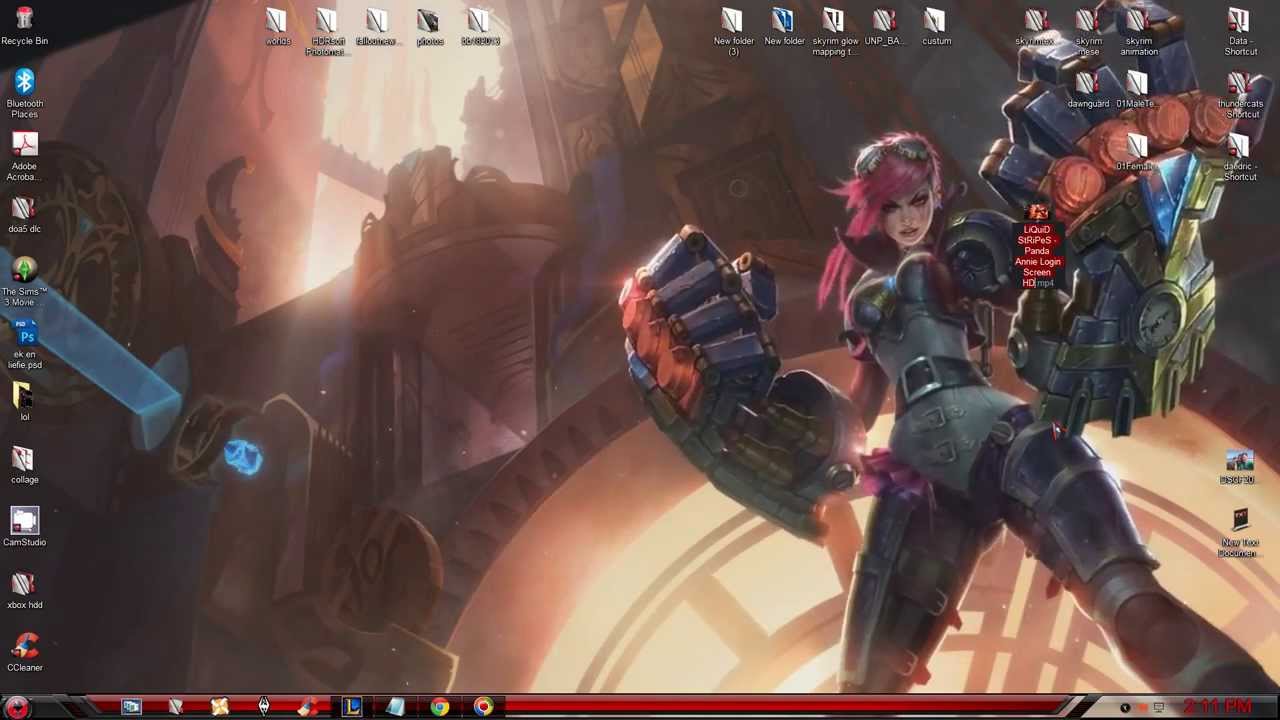
Task: Select the skyrim animation folder
Action: pyautogui.click(x=1138, y=22)
